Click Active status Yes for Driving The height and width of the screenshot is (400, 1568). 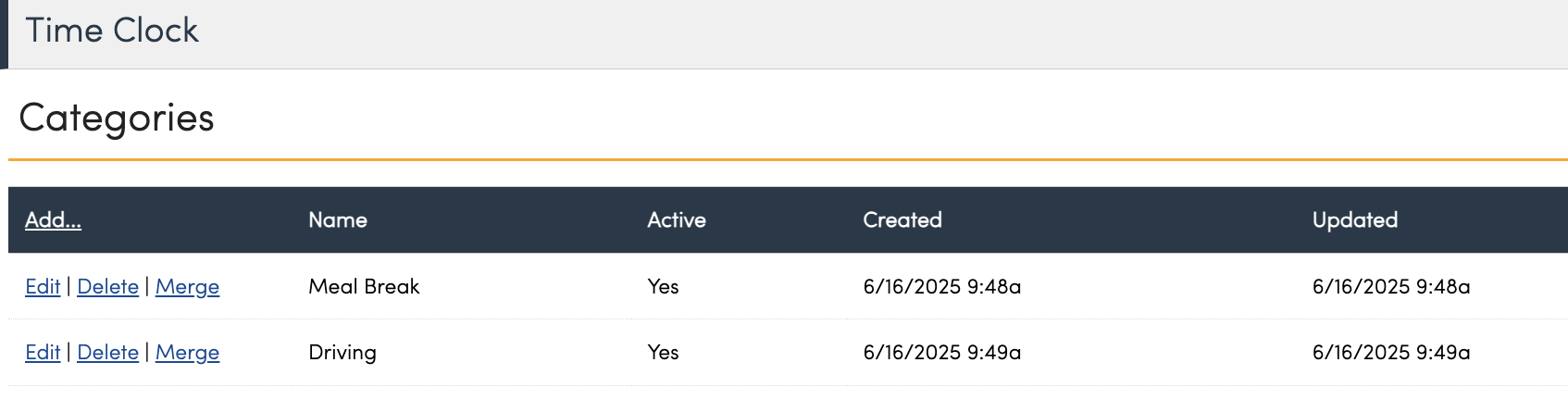click(663, 353)
